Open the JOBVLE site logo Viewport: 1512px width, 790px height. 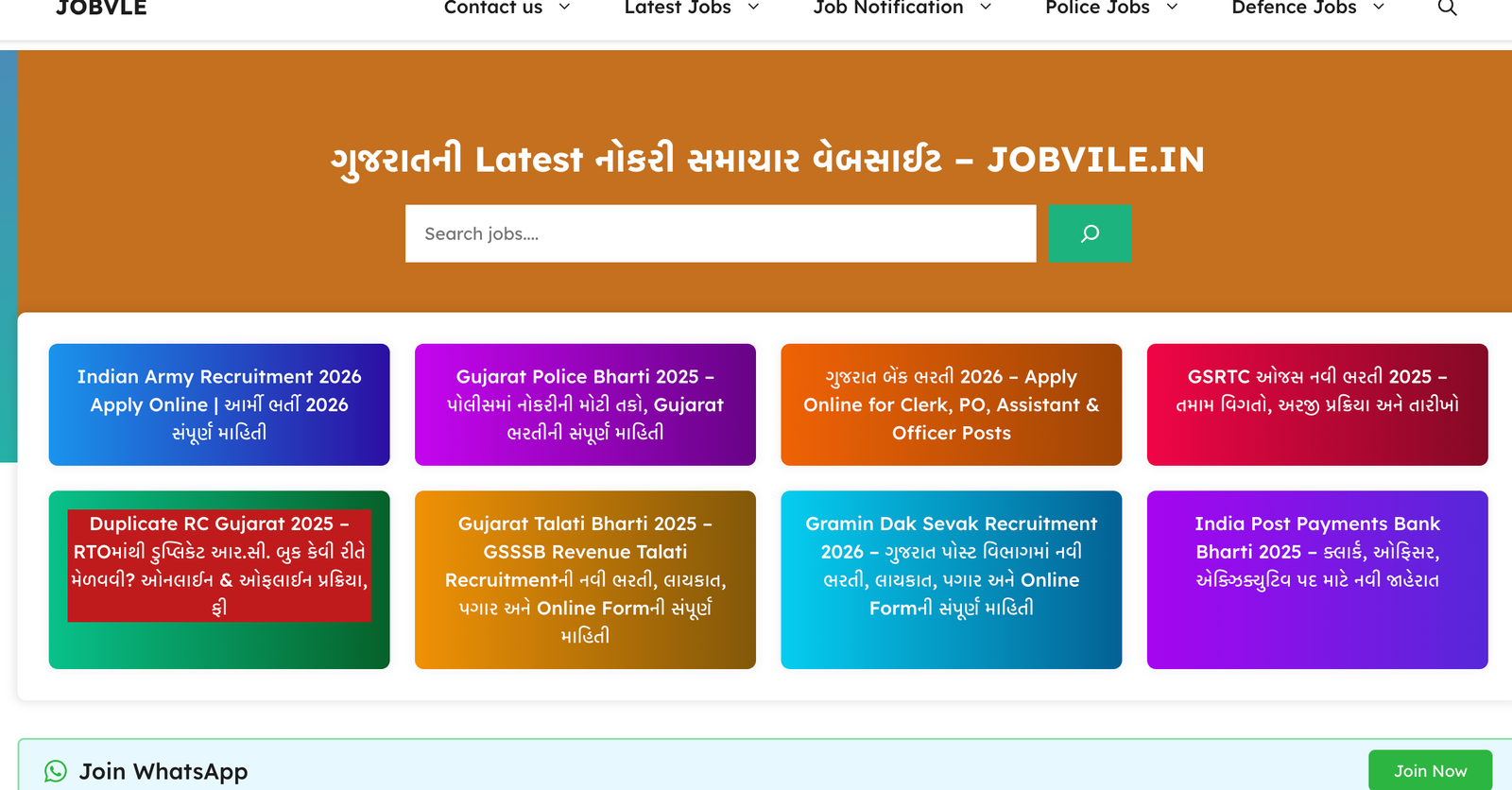[x=101, y=9]
